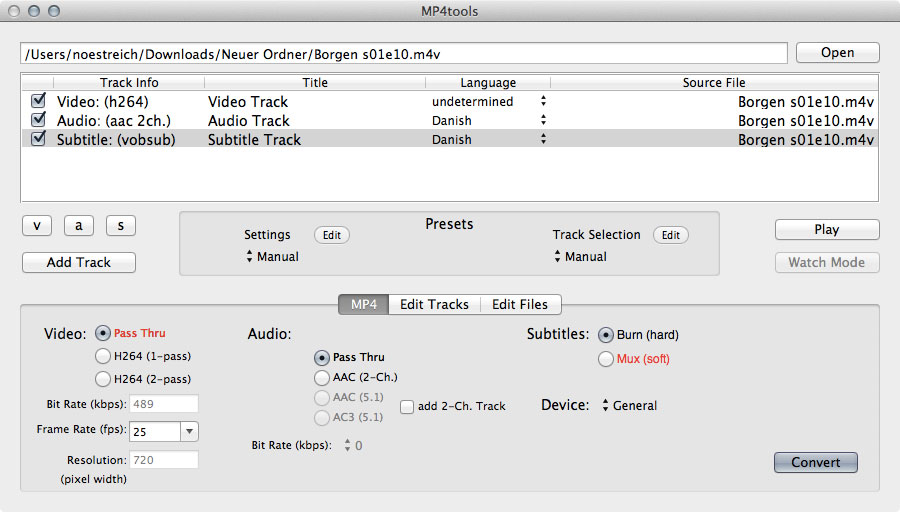
Task: Uncheck the Video (h264) track checkbox
Action: (38, 101)
